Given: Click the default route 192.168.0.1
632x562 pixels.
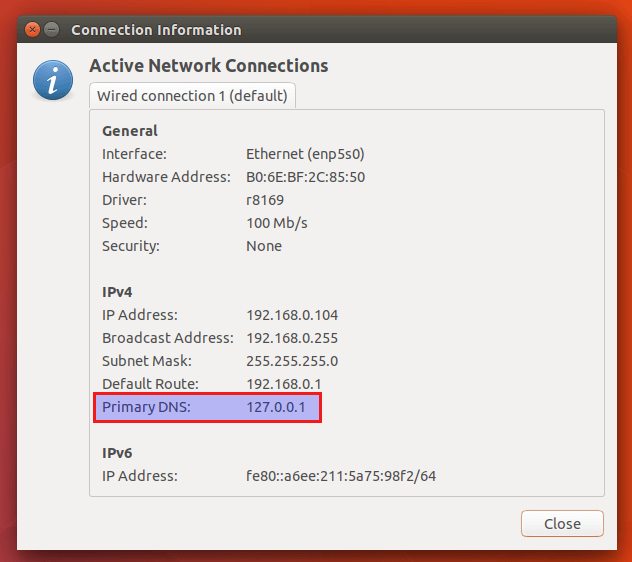Looking at the screenshot, I should tap(284, 384).
